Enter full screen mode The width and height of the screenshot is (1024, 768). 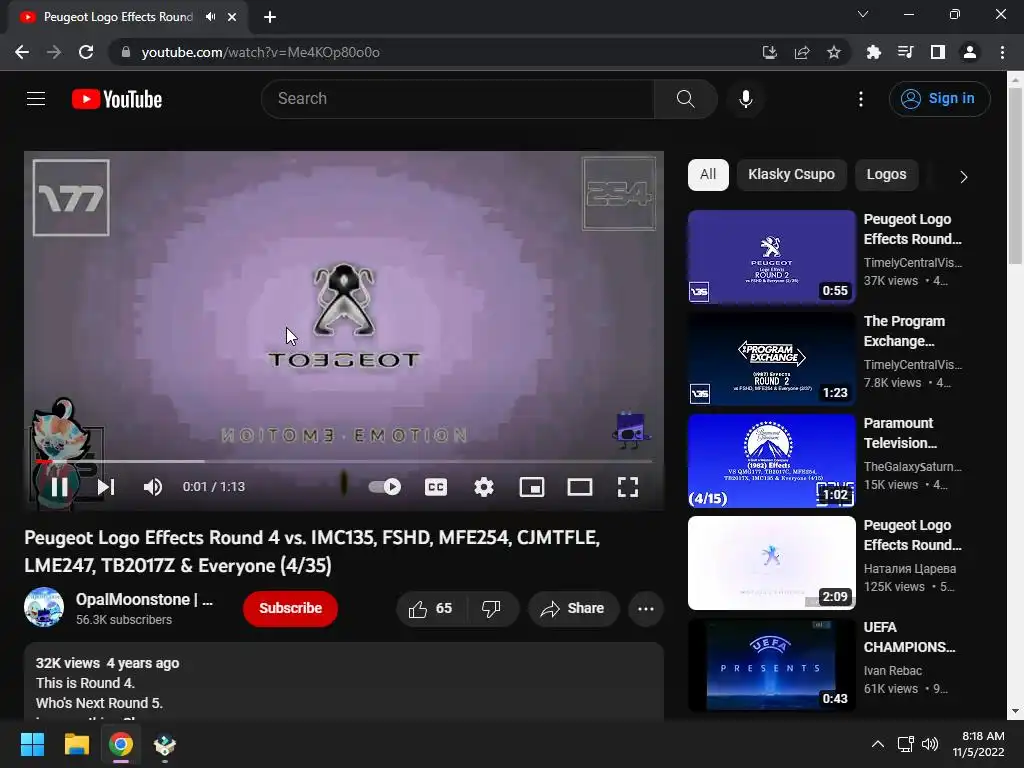628,487
